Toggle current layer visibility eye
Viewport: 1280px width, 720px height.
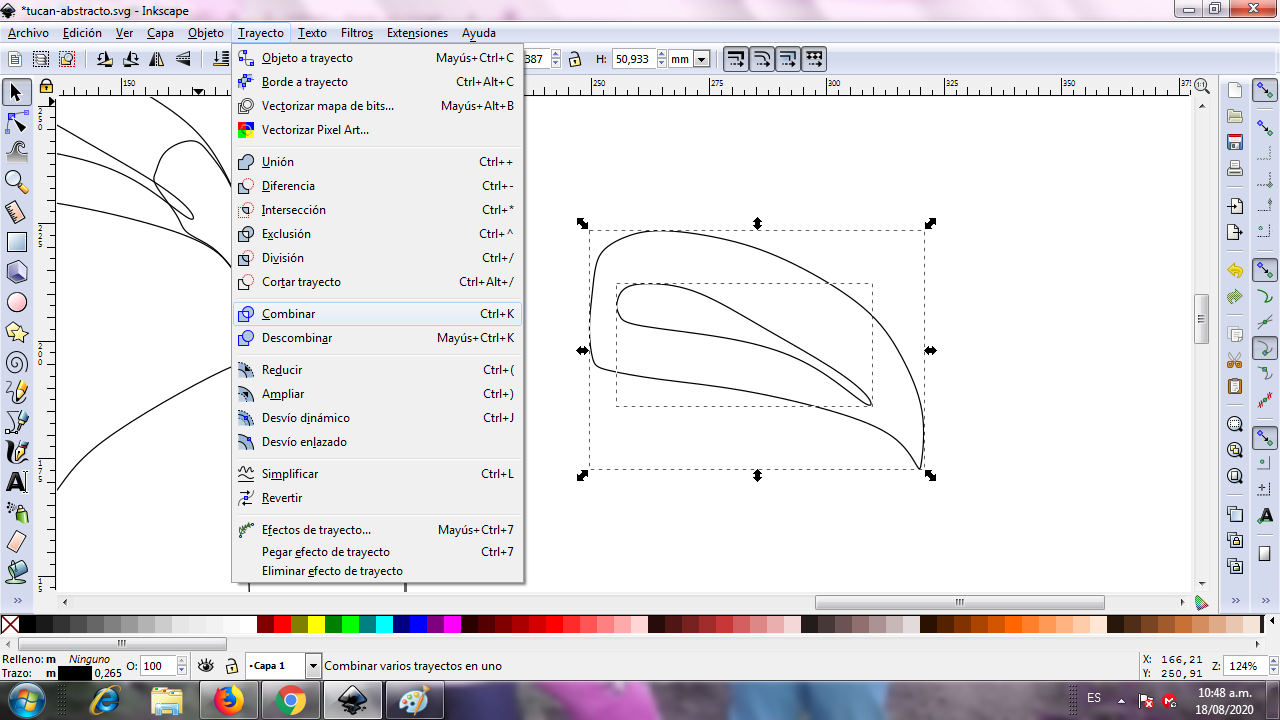(x=206, y=666)
